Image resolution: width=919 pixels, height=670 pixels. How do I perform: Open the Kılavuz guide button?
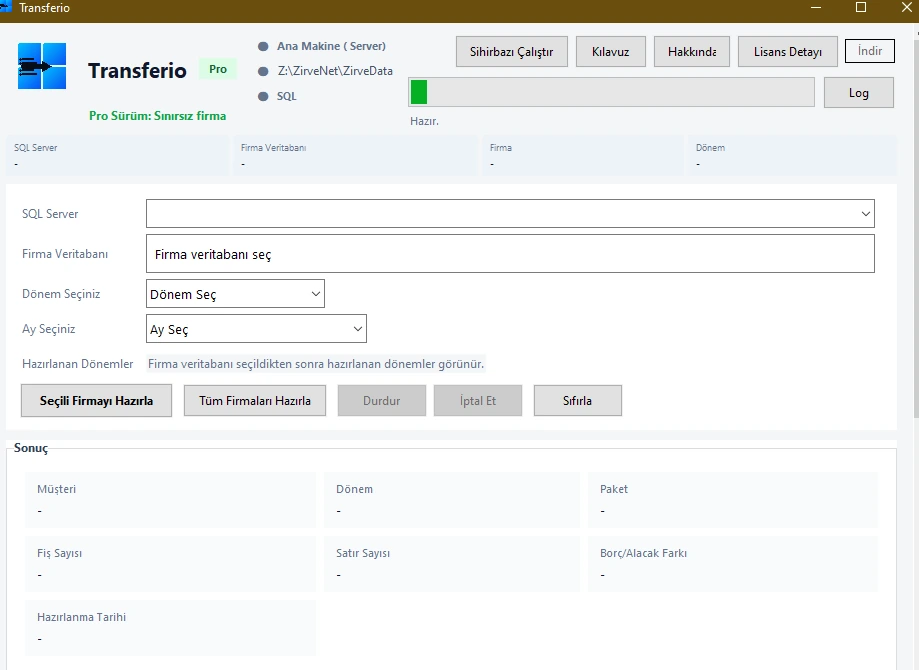(611, 52)
